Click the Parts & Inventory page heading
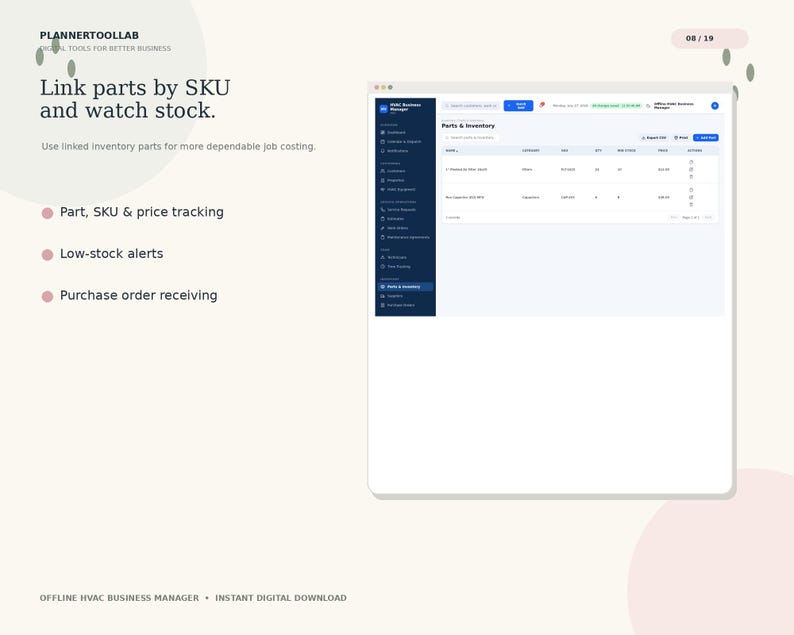The width and height of the screenshot is (794, 635). 468,126
